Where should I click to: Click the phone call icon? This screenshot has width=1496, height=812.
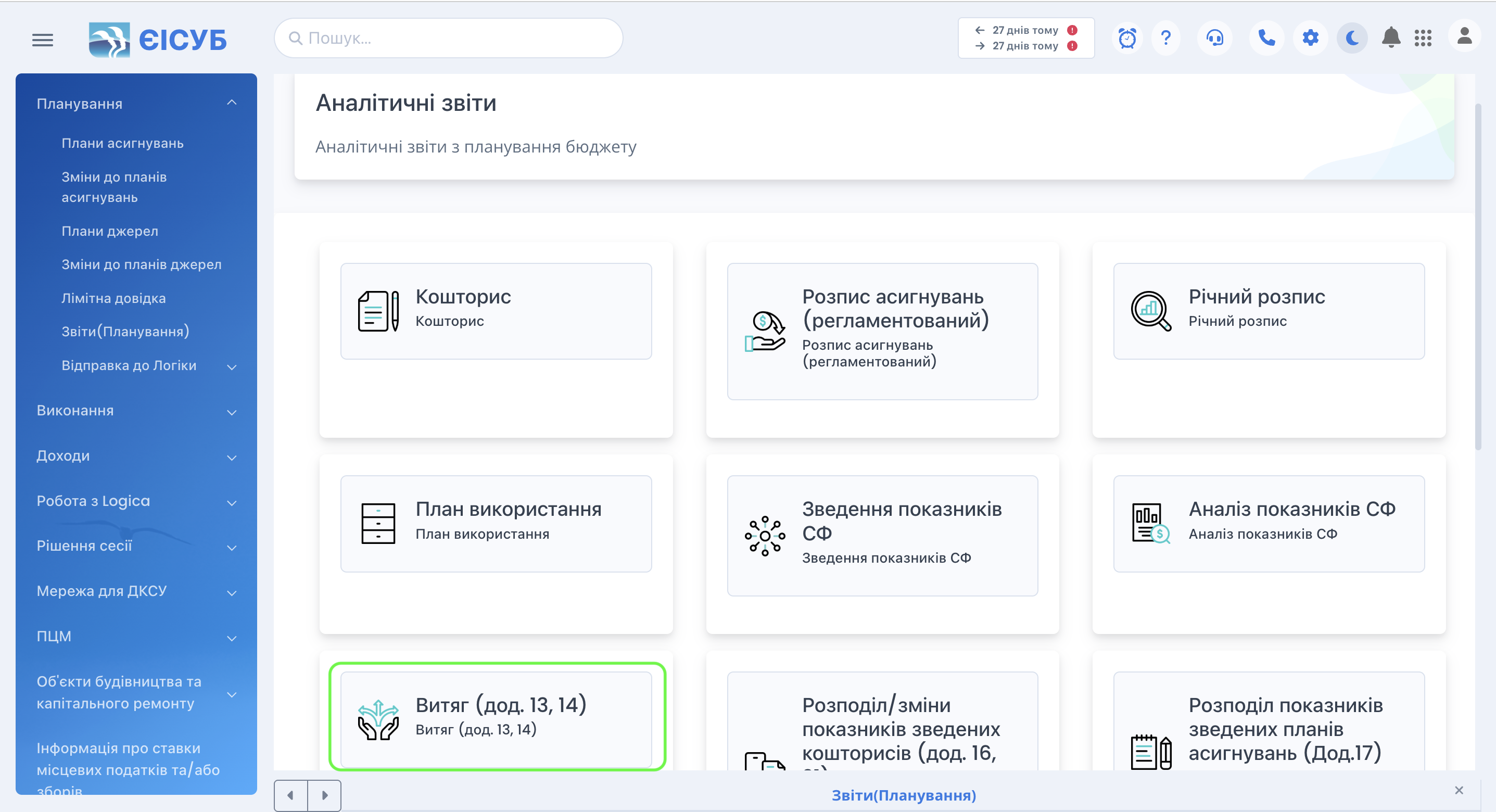(x=1266, y=39)
